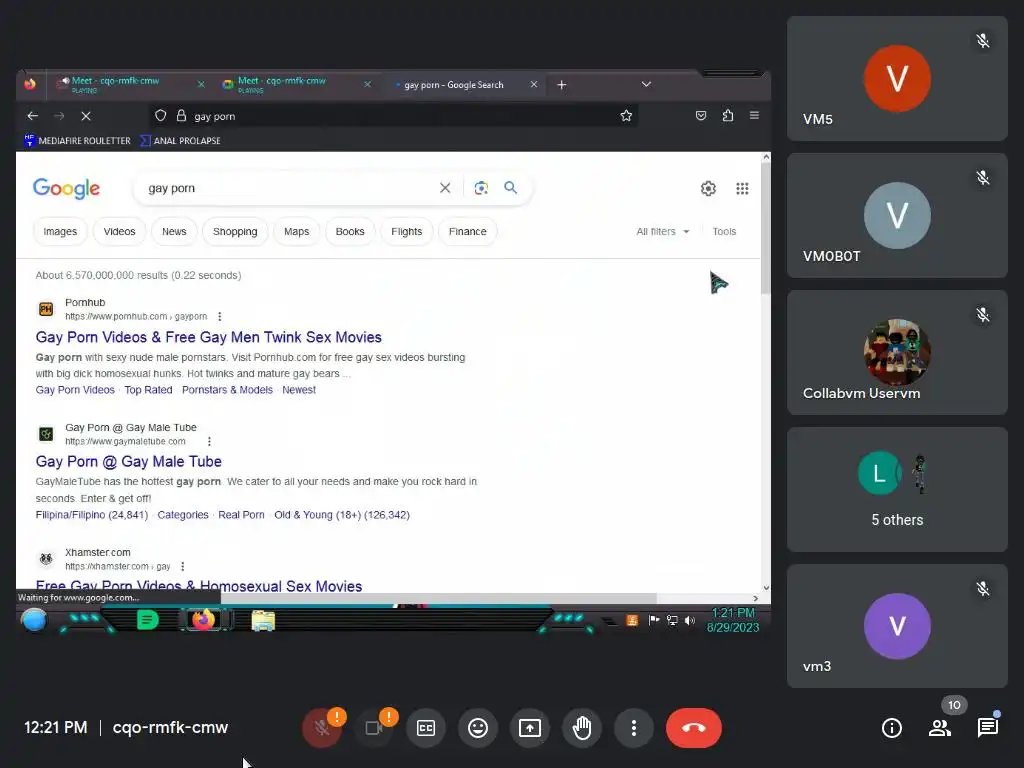Open the Google apps grid icon
The width and height of the screenshot is (1024, 768).
click(x=742, y=189)
